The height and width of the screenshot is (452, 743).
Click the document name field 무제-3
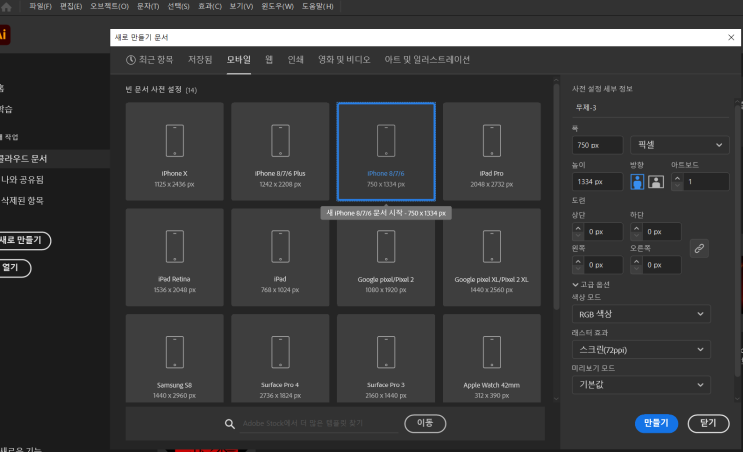click(x=650, y=108)
